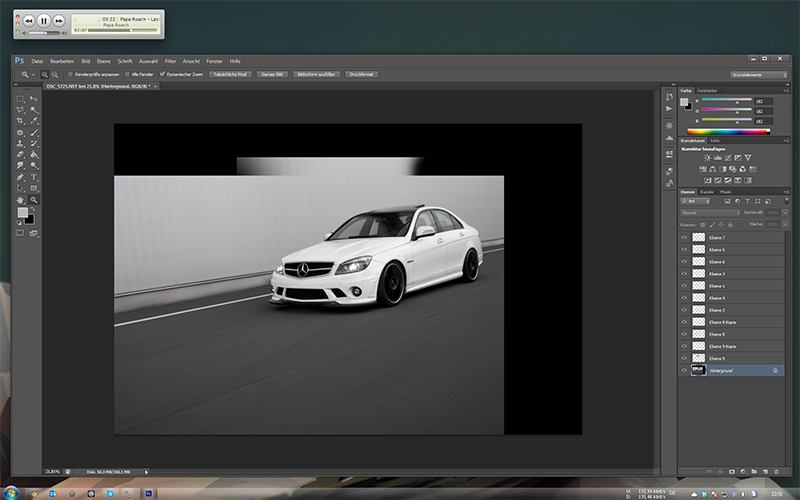
Task: Skip to next track in music player
Action: (x=59, y=20)
